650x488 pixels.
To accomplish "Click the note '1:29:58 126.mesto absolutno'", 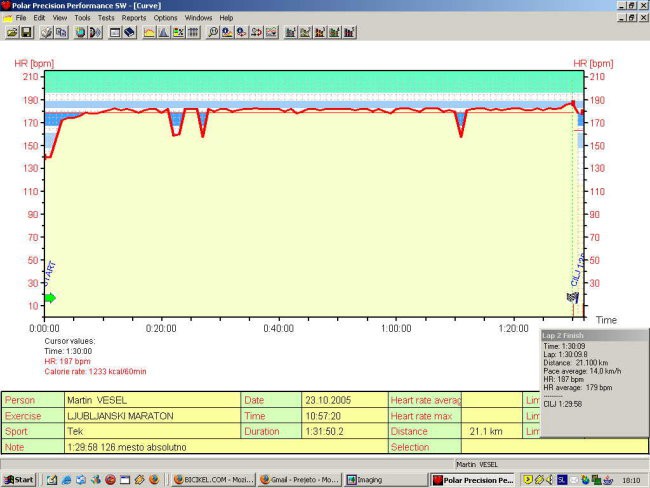I will point(226,447).
